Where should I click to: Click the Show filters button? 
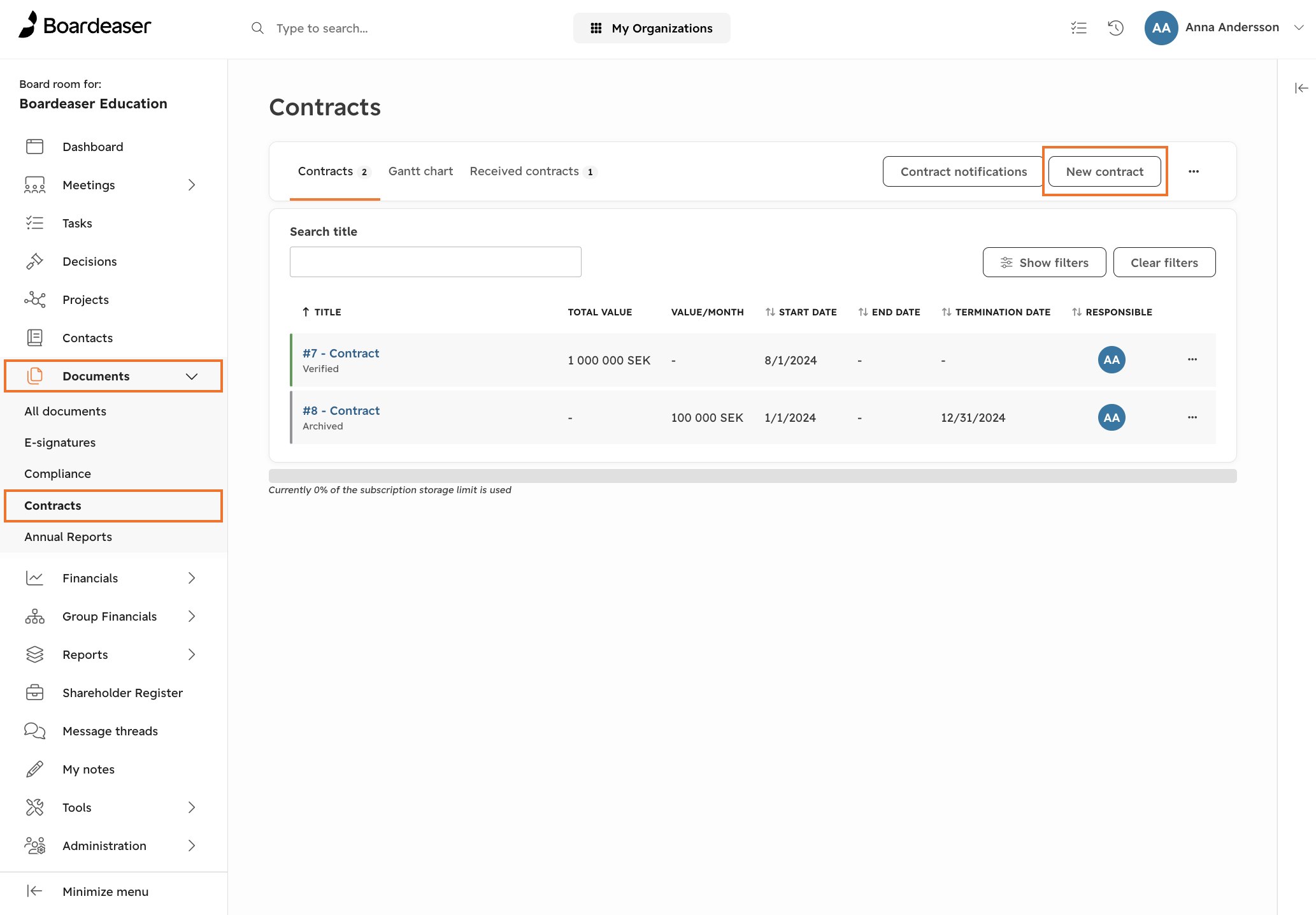[x=1044, y=263]
